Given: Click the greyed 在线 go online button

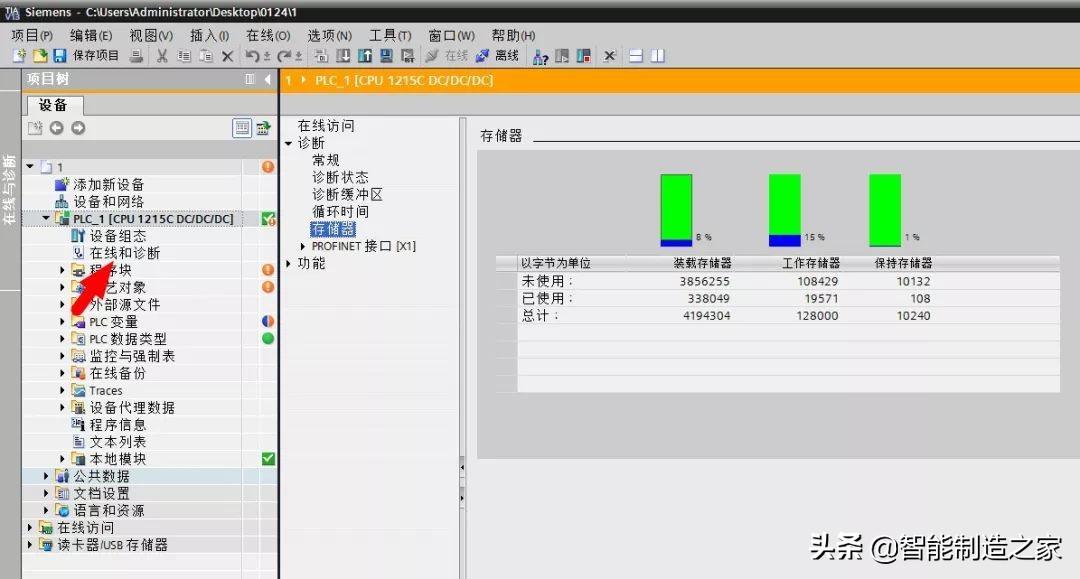Looking at the screenshot, I should coord(447,56).
